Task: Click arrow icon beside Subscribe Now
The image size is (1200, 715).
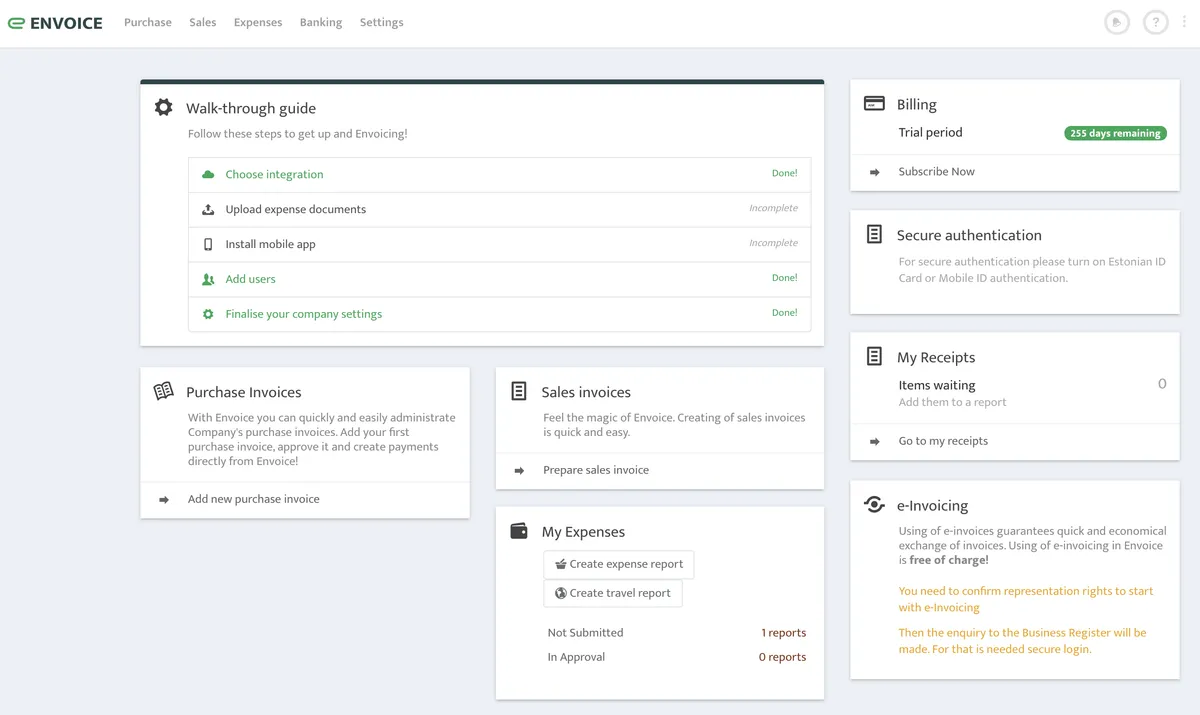Action: [875, 172]
